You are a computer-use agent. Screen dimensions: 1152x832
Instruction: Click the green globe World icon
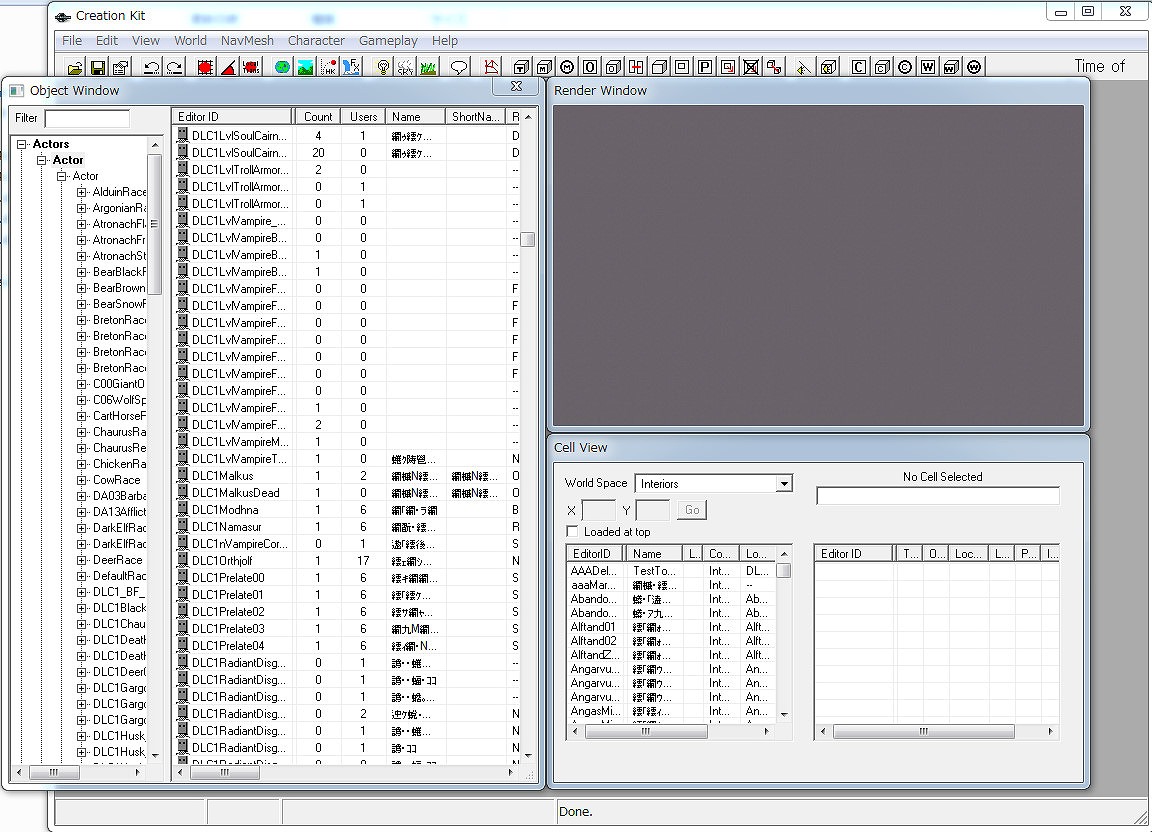(282, 68)
